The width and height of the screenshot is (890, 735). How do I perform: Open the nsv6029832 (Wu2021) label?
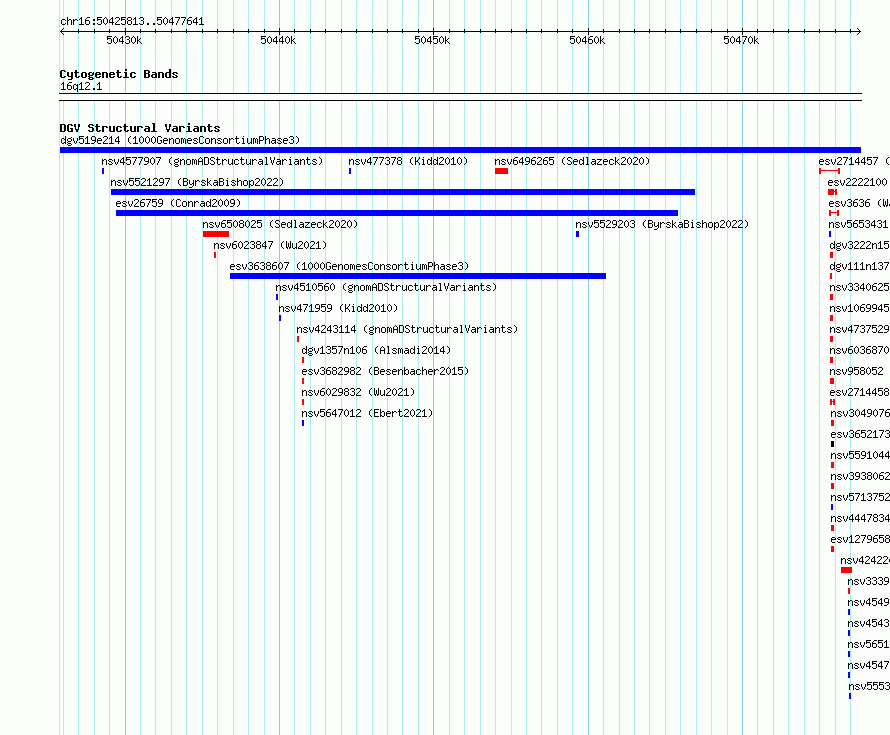pos(358,392)
